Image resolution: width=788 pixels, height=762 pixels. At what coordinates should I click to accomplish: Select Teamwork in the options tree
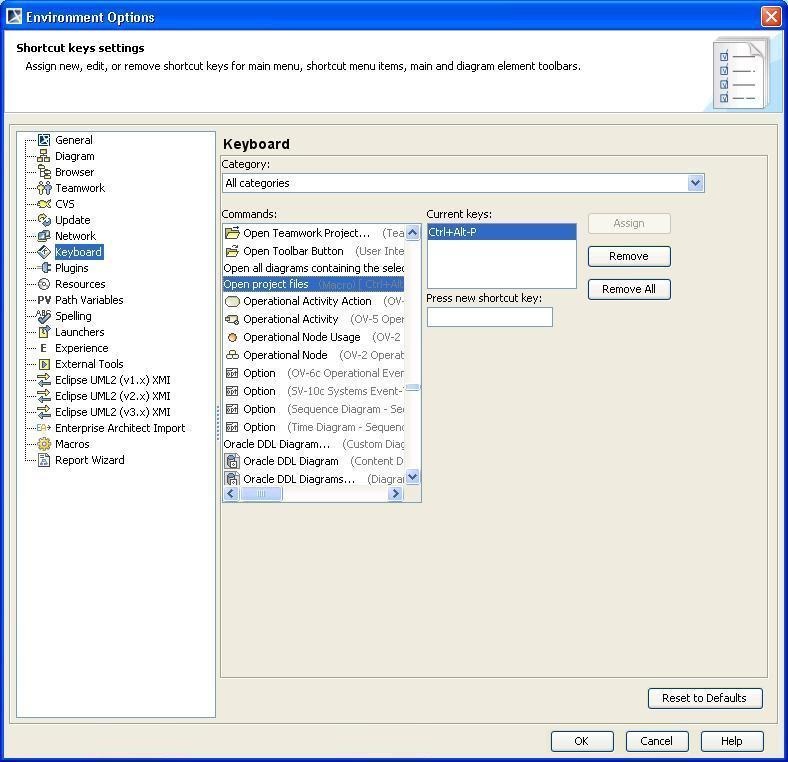click(80, 188)
